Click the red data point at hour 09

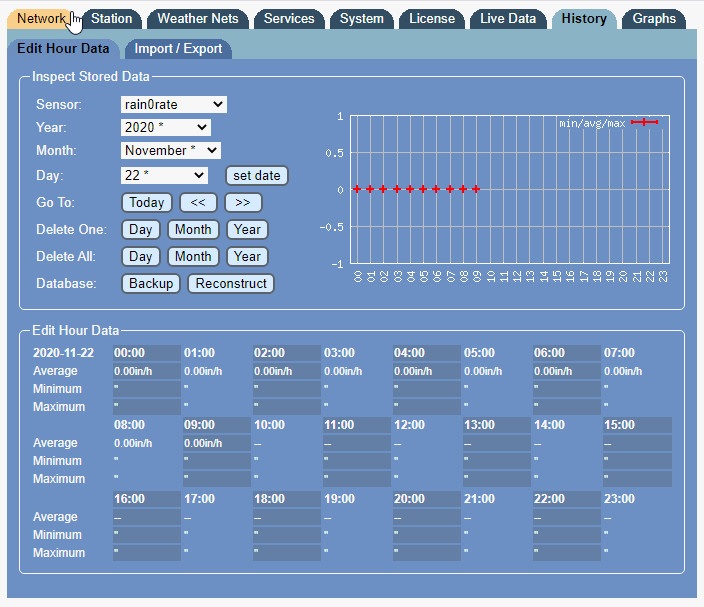pyautogui.click(x=476, y=189)
